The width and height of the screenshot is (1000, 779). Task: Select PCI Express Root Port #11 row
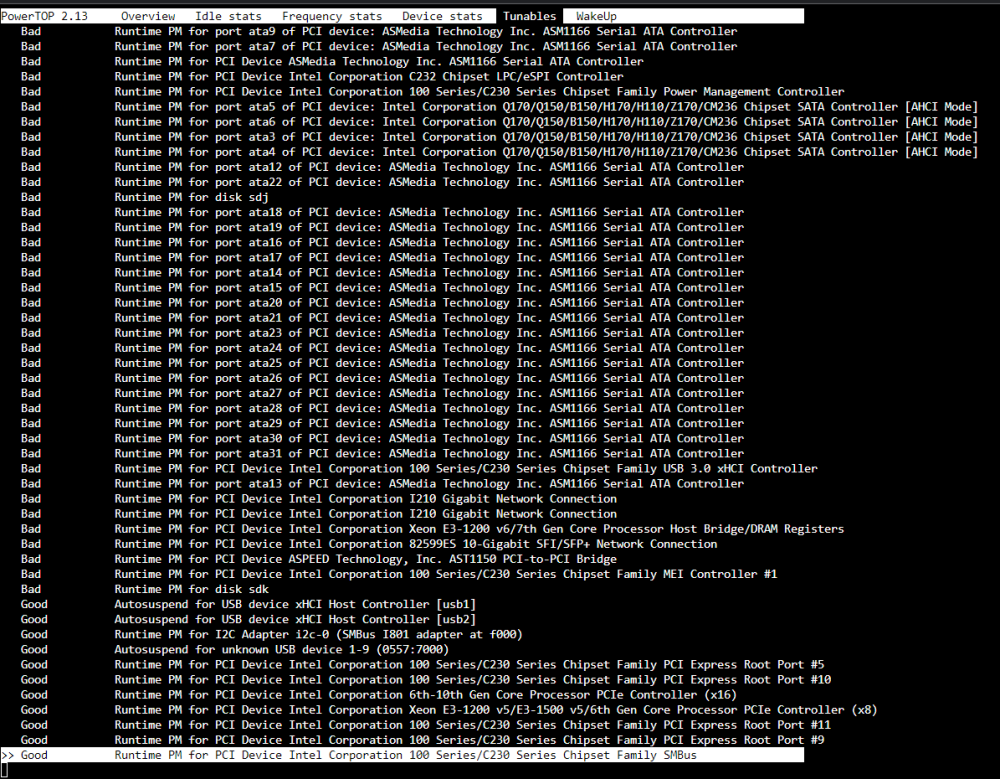426,725
